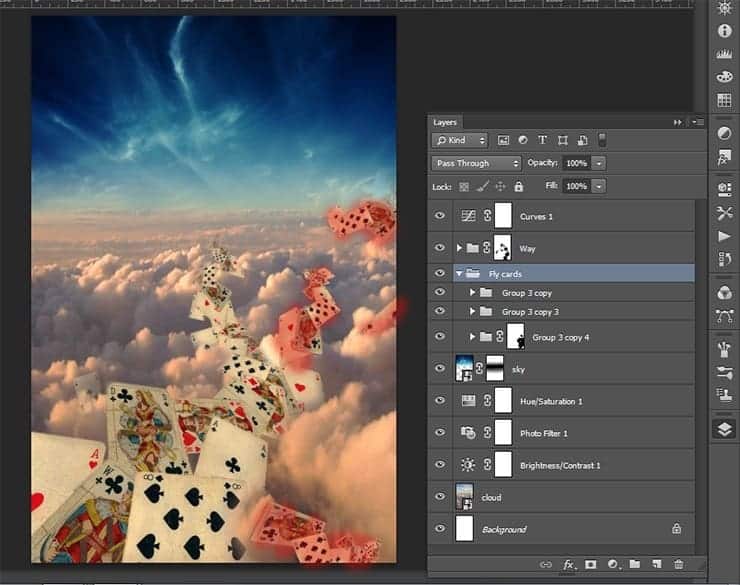Add a layer mask to the selection
This screenshot has height=585, width=740.
point(591,565)
